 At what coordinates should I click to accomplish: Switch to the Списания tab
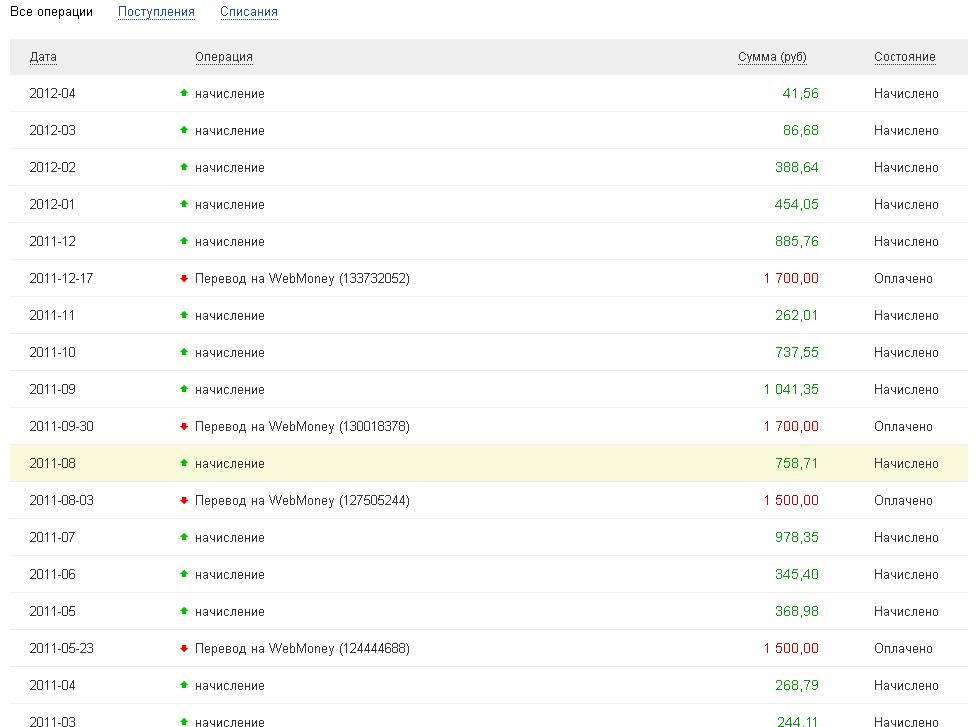click(249, 13)
